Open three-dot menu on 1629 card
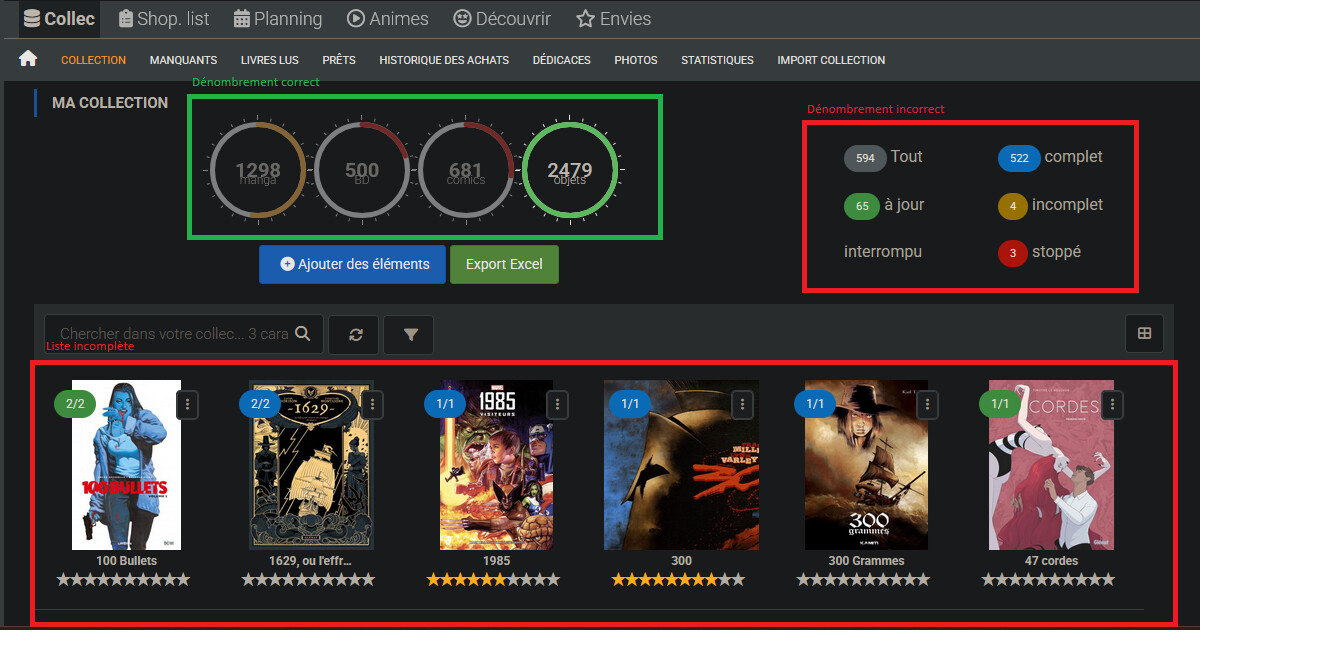 pos(372,404)
